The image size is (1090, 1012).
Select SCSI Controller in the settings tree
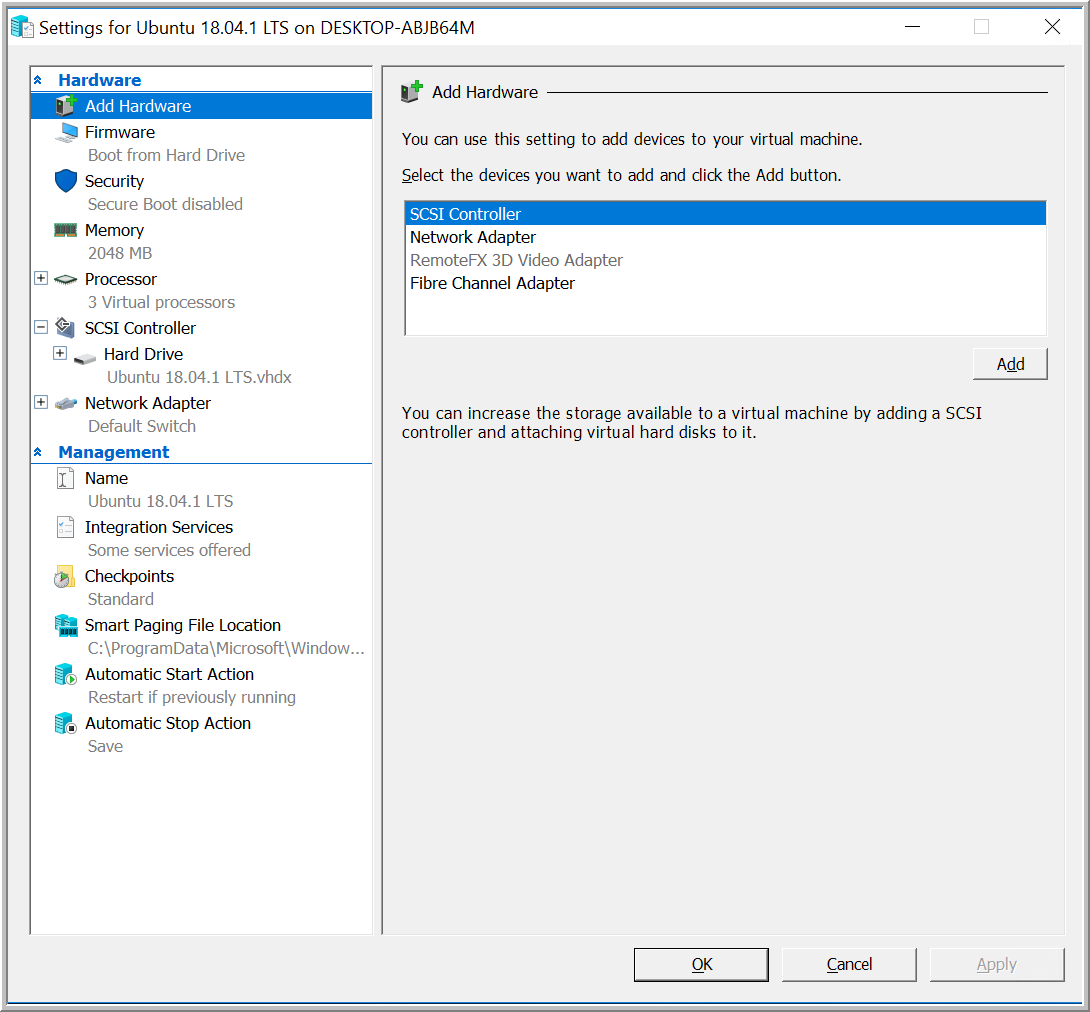pos(140,328)
